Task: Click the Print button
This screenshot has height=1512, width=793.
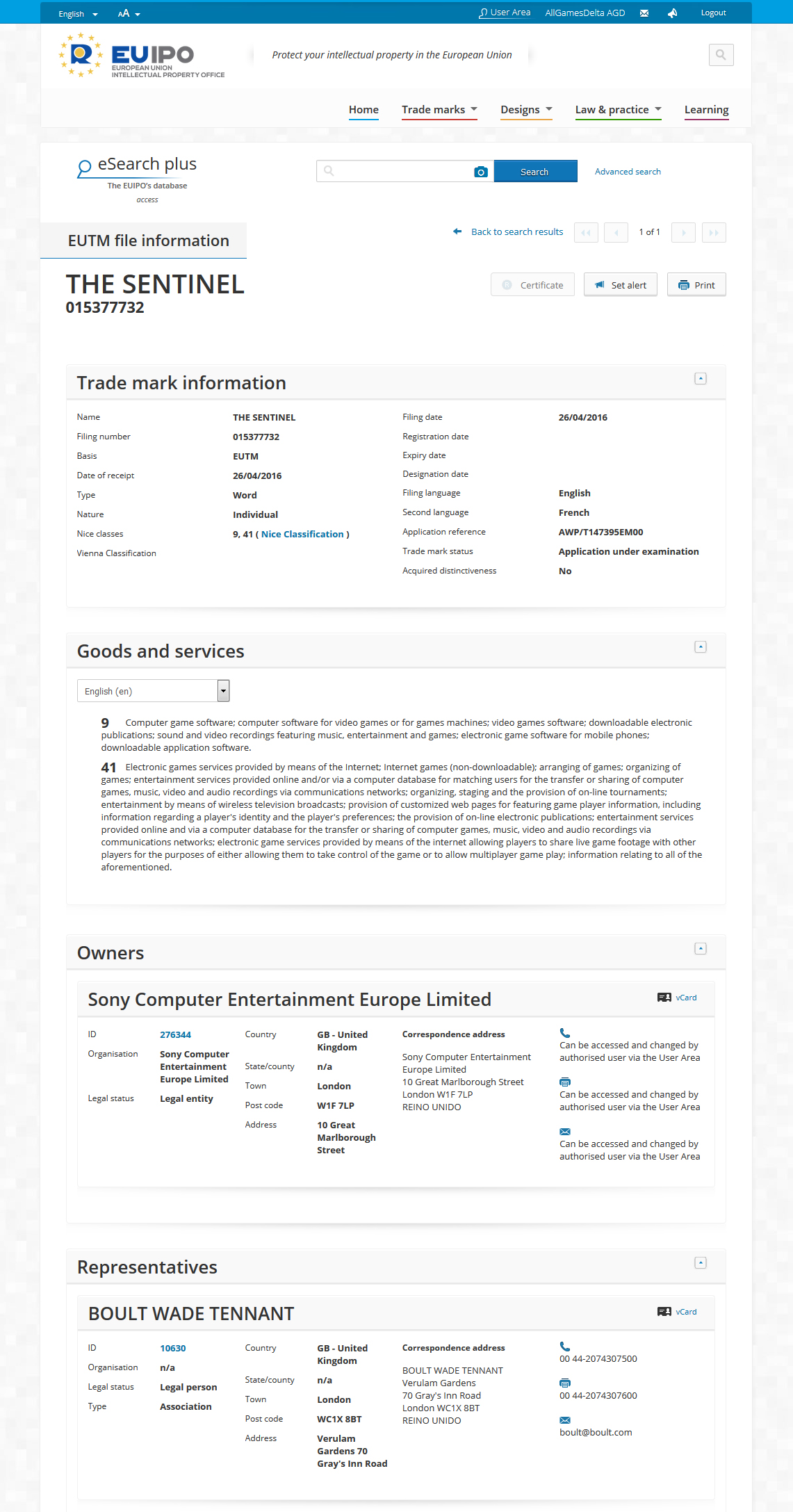Action: pos(696,285)
